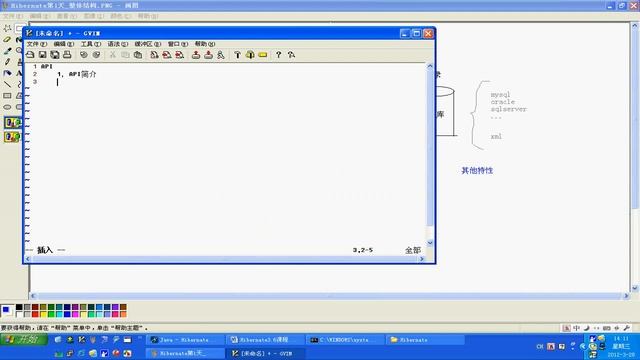Select the Pencil tool in Paint toolbox

pyautogui.click(x=7, y=62)
